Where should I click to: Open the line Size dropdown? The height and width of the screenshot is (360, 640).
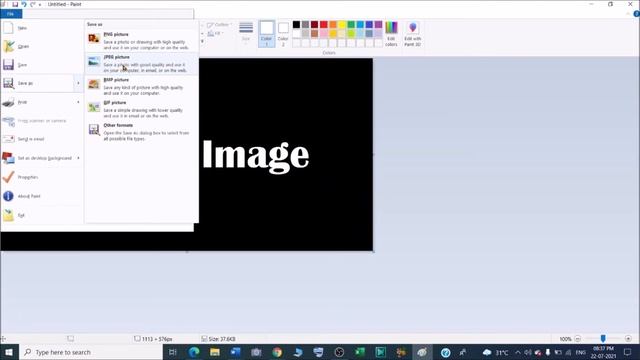[246, 33]
